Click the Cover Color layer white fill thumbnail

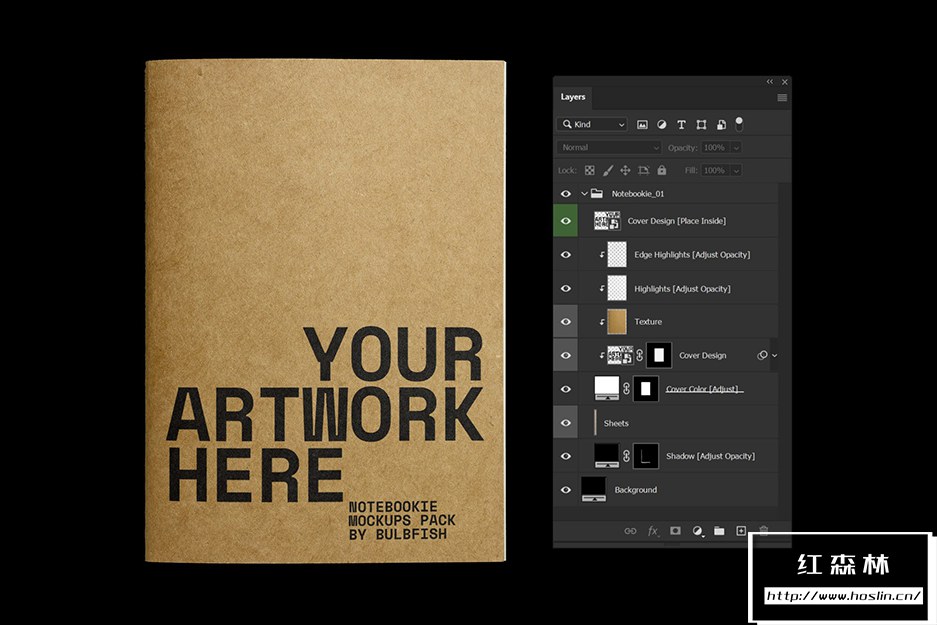[607, 389]
